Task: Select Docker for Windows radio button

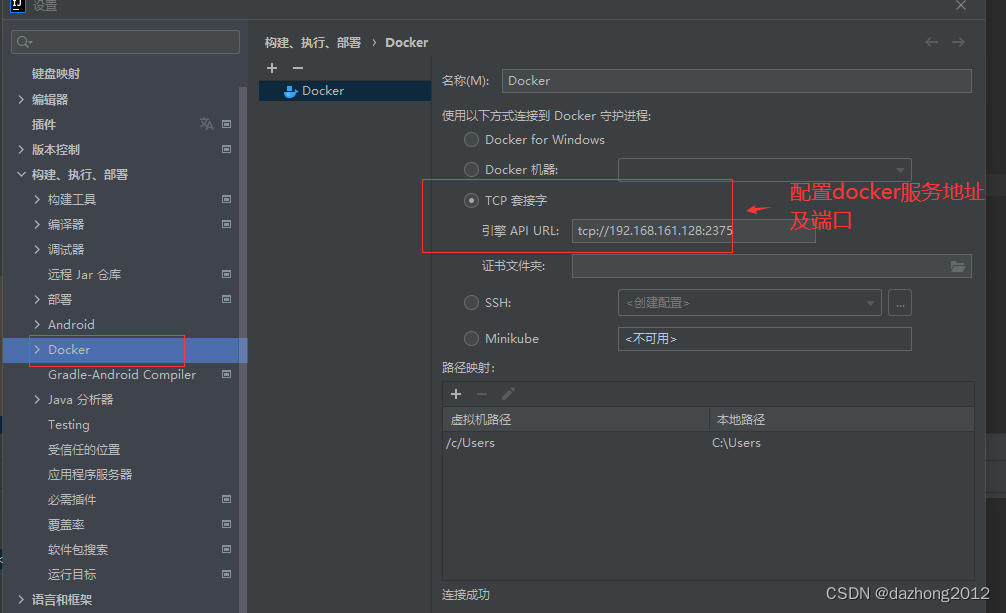Action: tap(472, 140)
